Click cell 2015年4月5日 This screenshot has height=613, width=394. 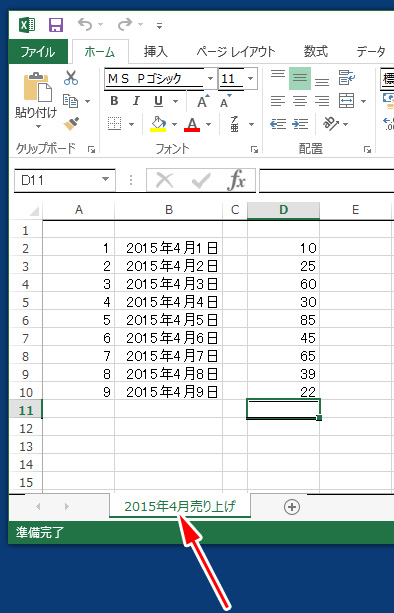(x=168, y=320)
